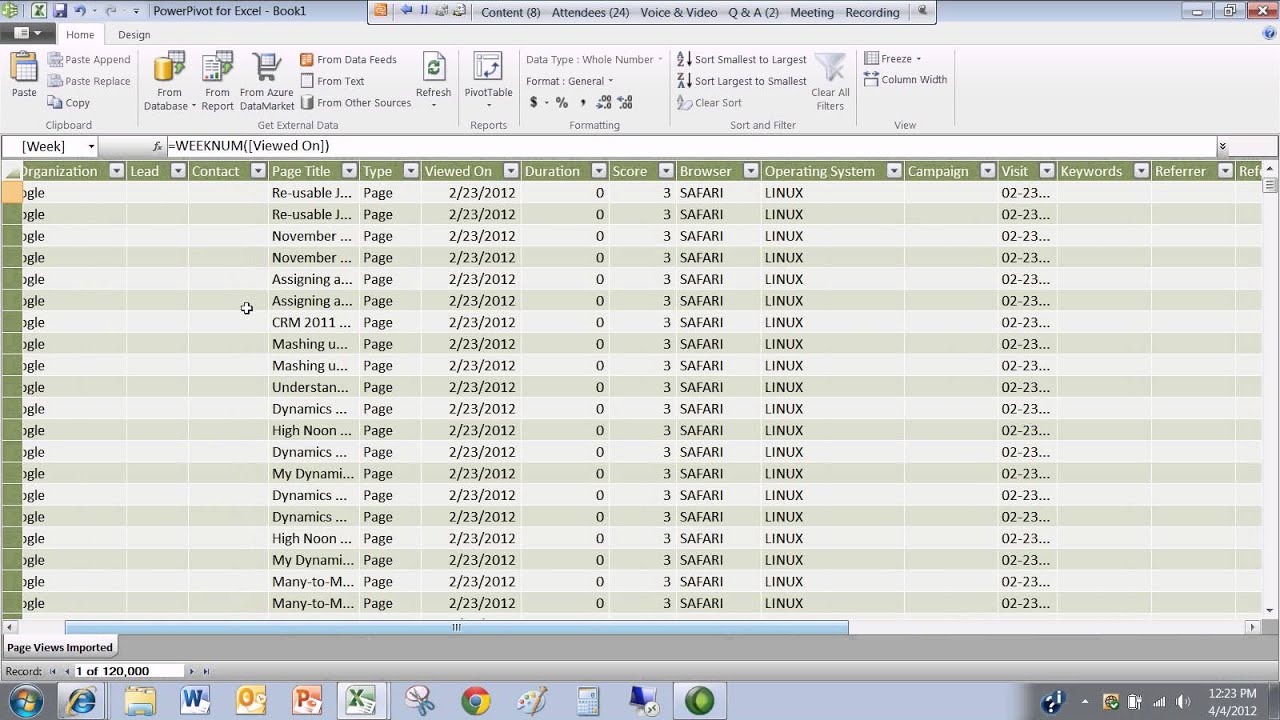This screenshot has width=1280, height=720.
Task: Open Viewed On column filter dropdown
Action: (510, 171)
